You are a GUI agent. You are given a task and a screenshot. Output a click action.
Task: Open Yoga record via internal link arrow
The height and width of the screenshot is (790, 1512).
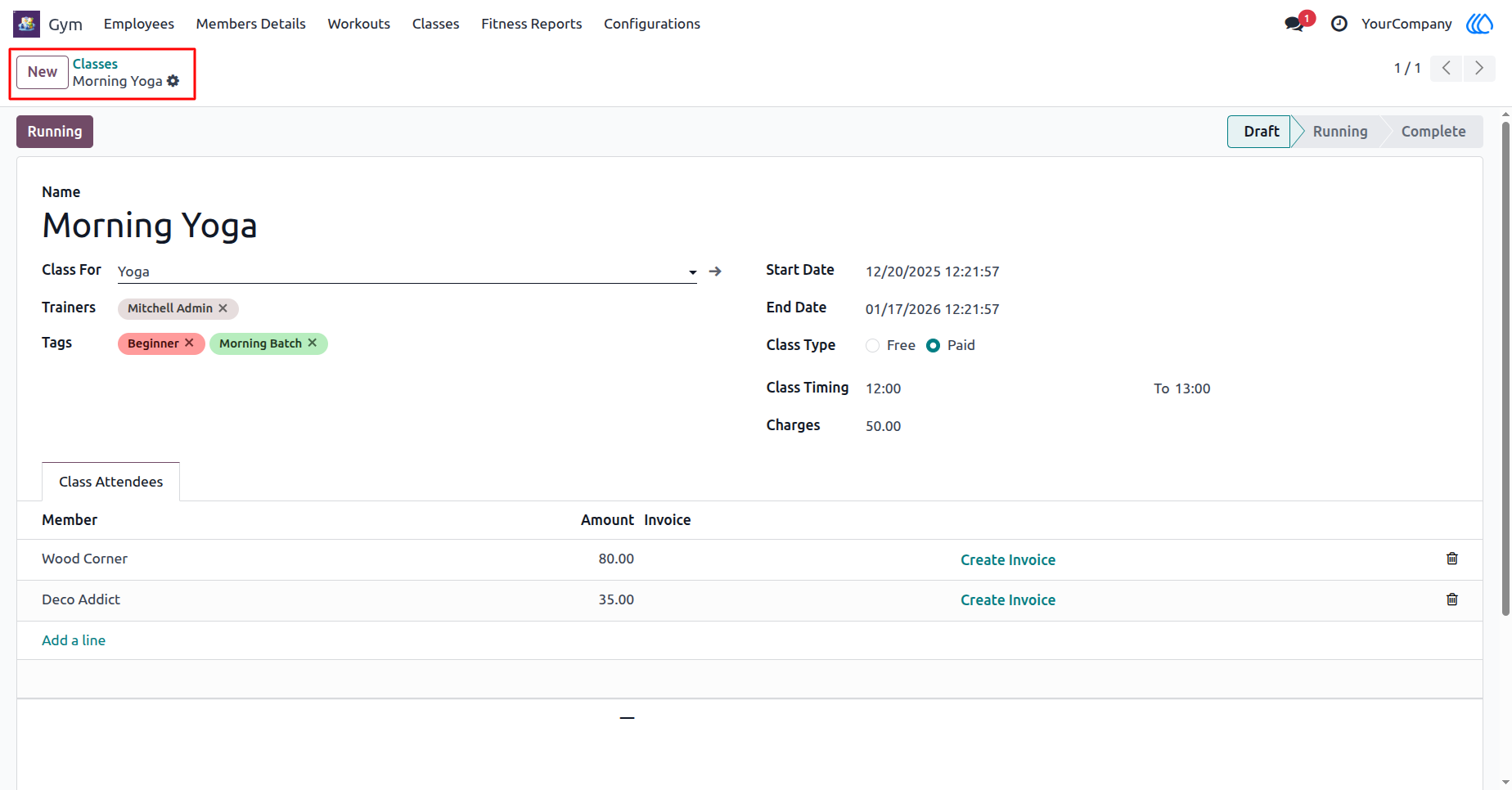pos(715,272)
